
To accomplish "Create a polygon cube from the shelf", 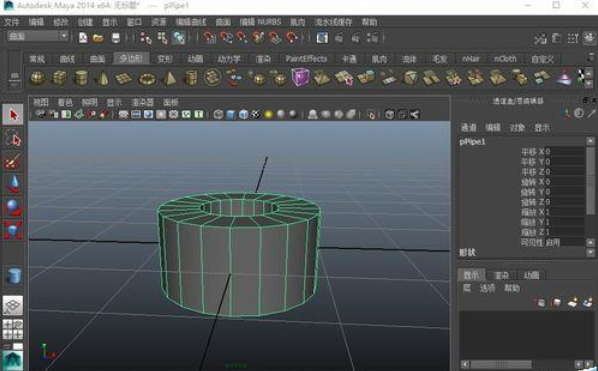I will [59, 78].
